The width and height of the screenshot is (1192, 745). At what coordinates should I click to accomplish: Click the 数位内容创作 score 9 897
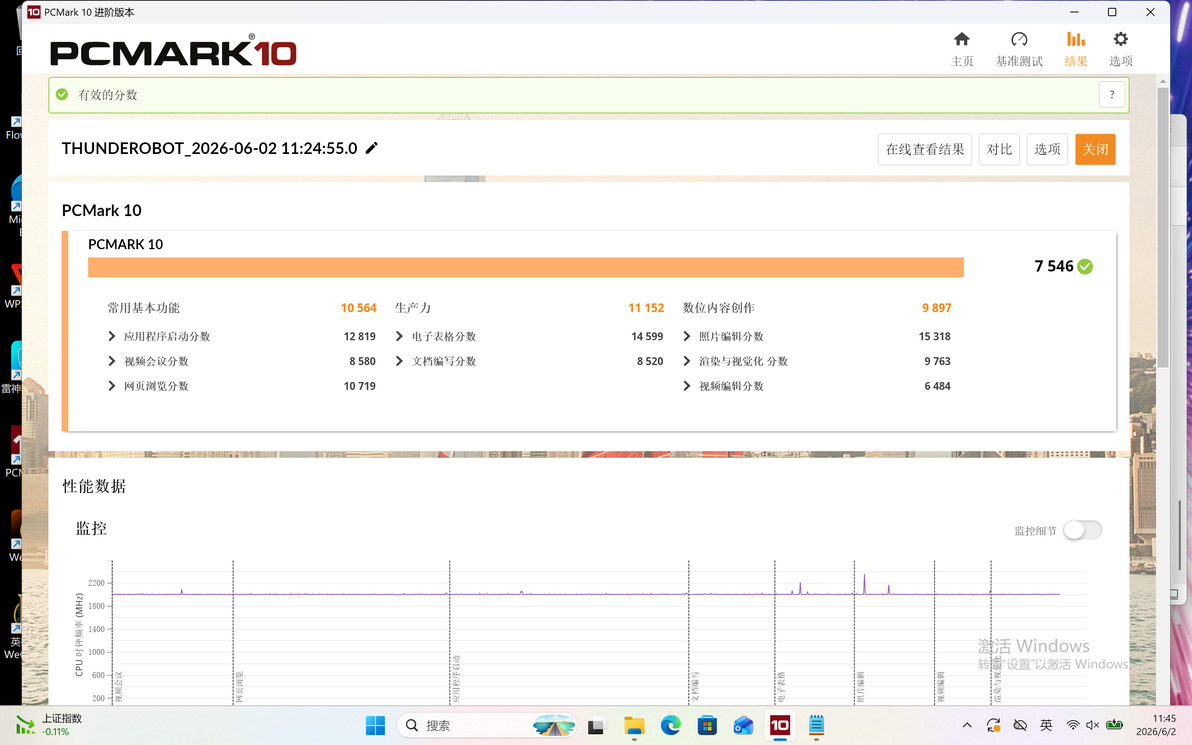tap(937, 308)
